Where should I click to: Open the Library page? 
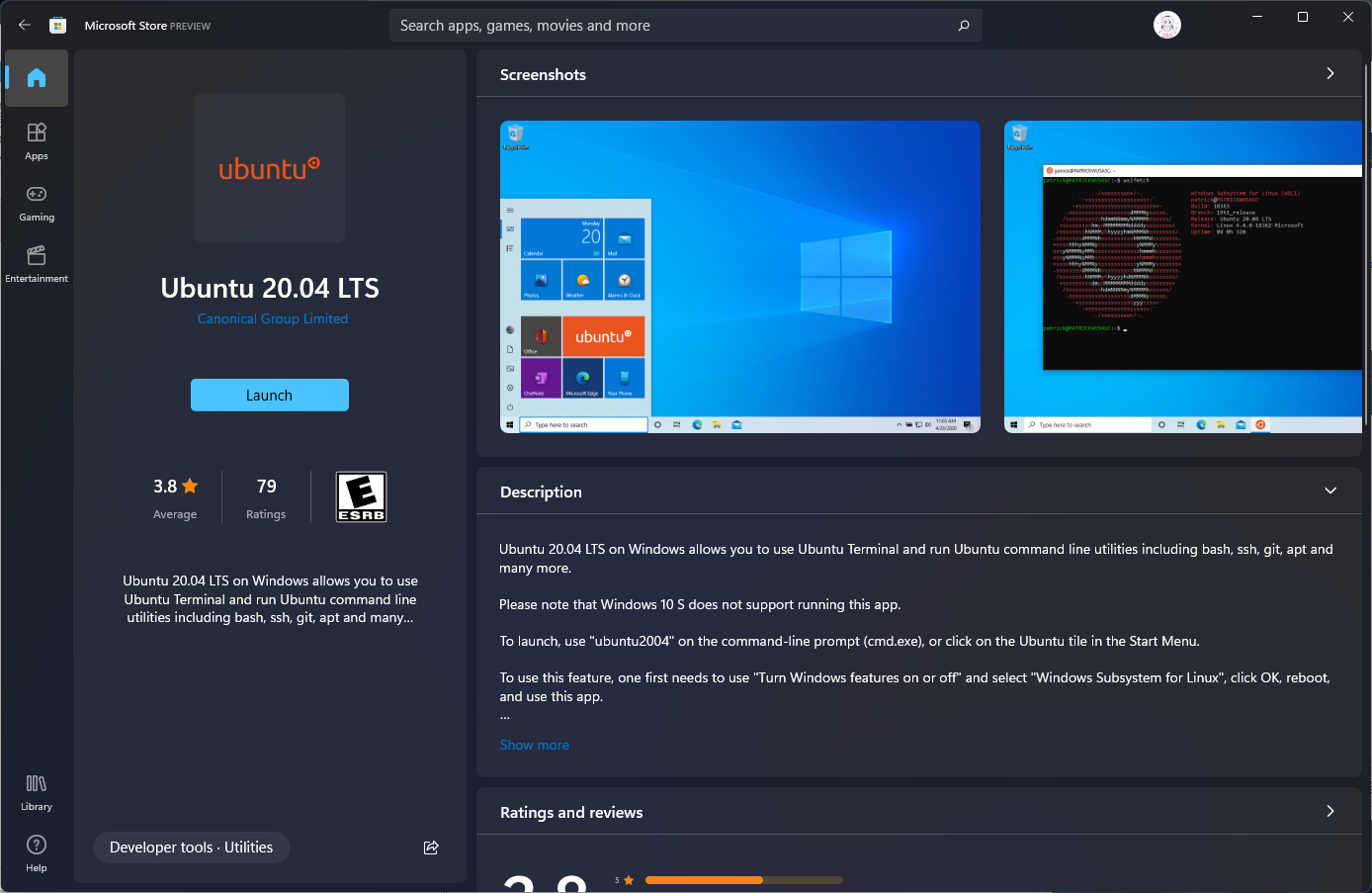pos(37,792)
